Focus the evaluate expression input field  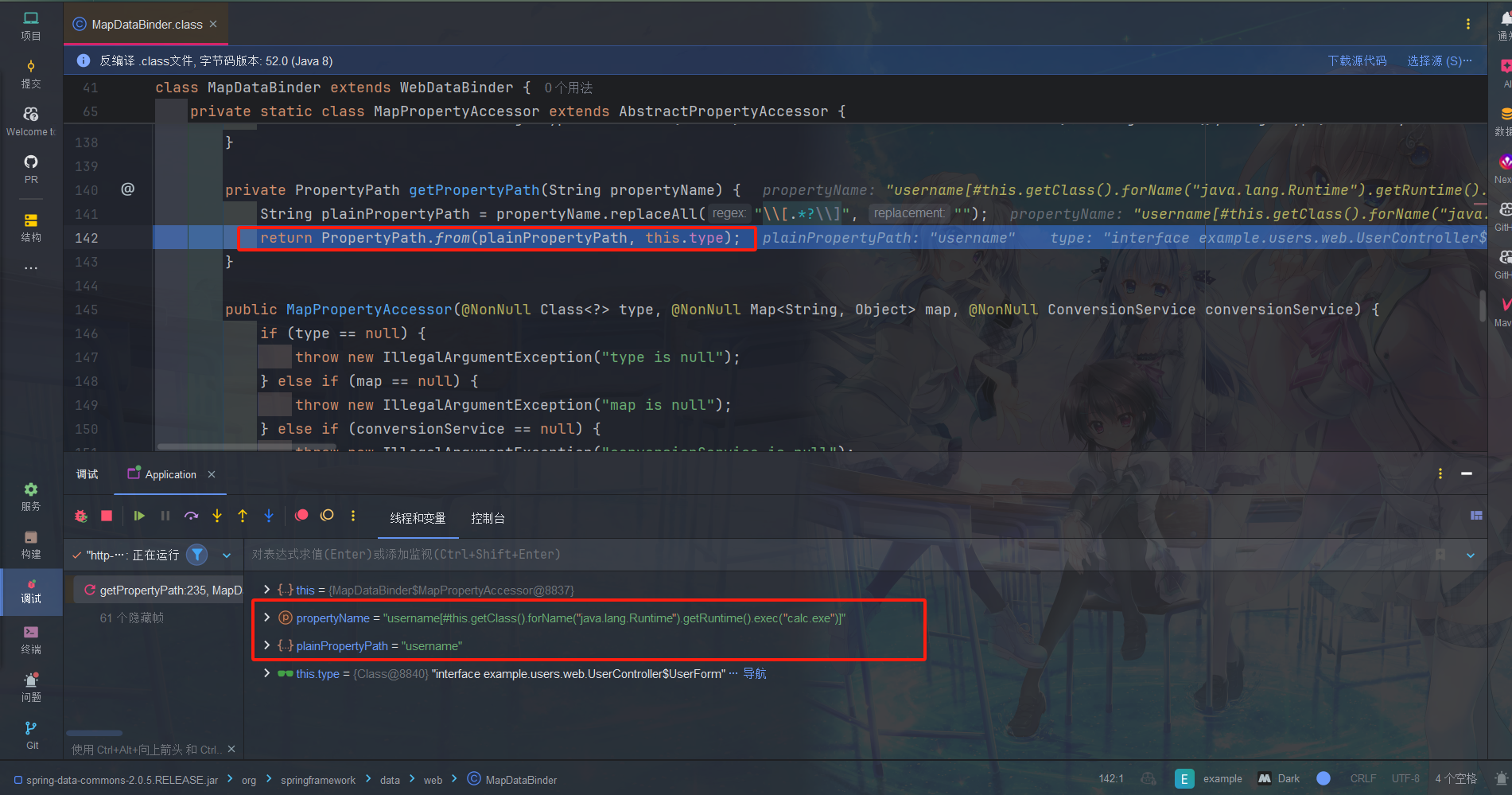coord(835,555)
